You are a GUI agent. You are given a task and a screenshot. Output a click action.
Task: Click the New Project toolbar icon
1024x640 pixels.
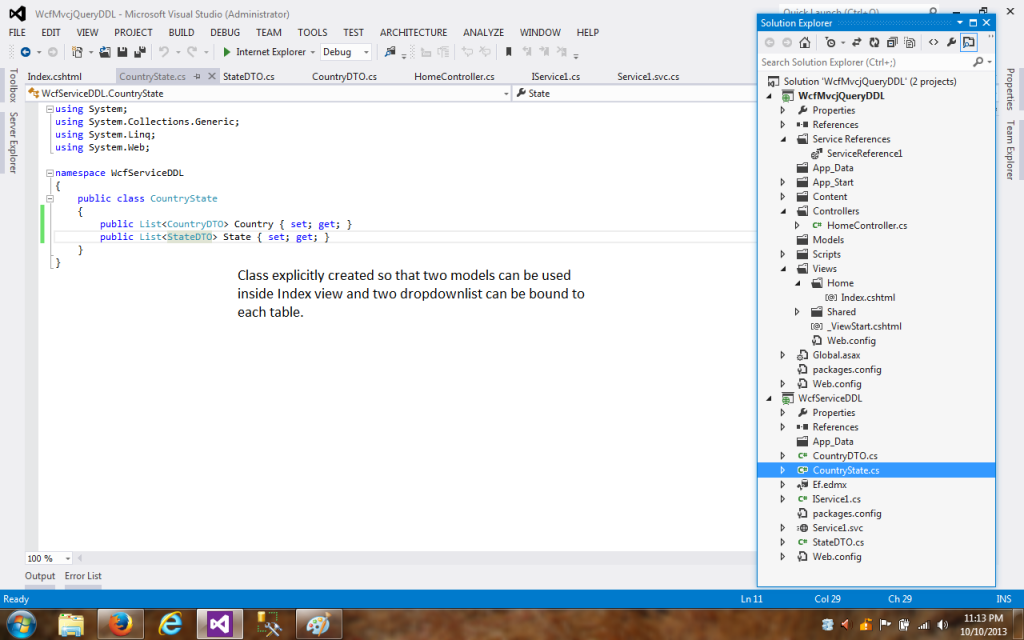(77, 52)
